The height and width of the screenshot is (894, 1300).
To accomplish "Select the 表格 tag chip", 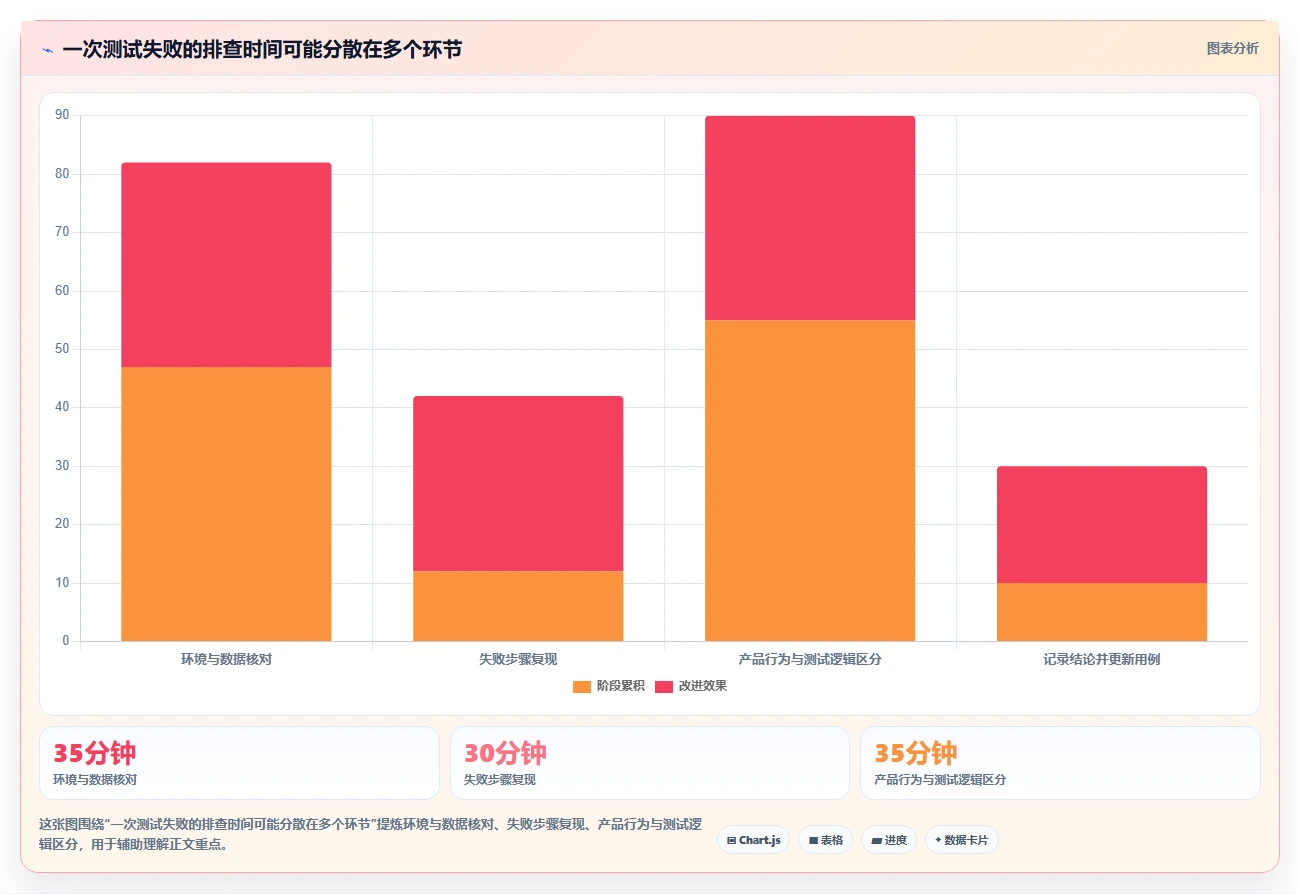I will (825, 840).
